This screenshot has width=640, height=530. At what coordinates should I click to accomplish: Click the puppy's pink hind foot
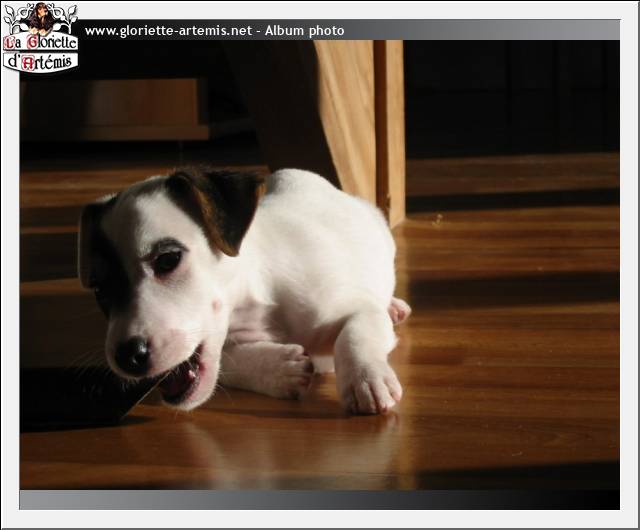[399, 310]
